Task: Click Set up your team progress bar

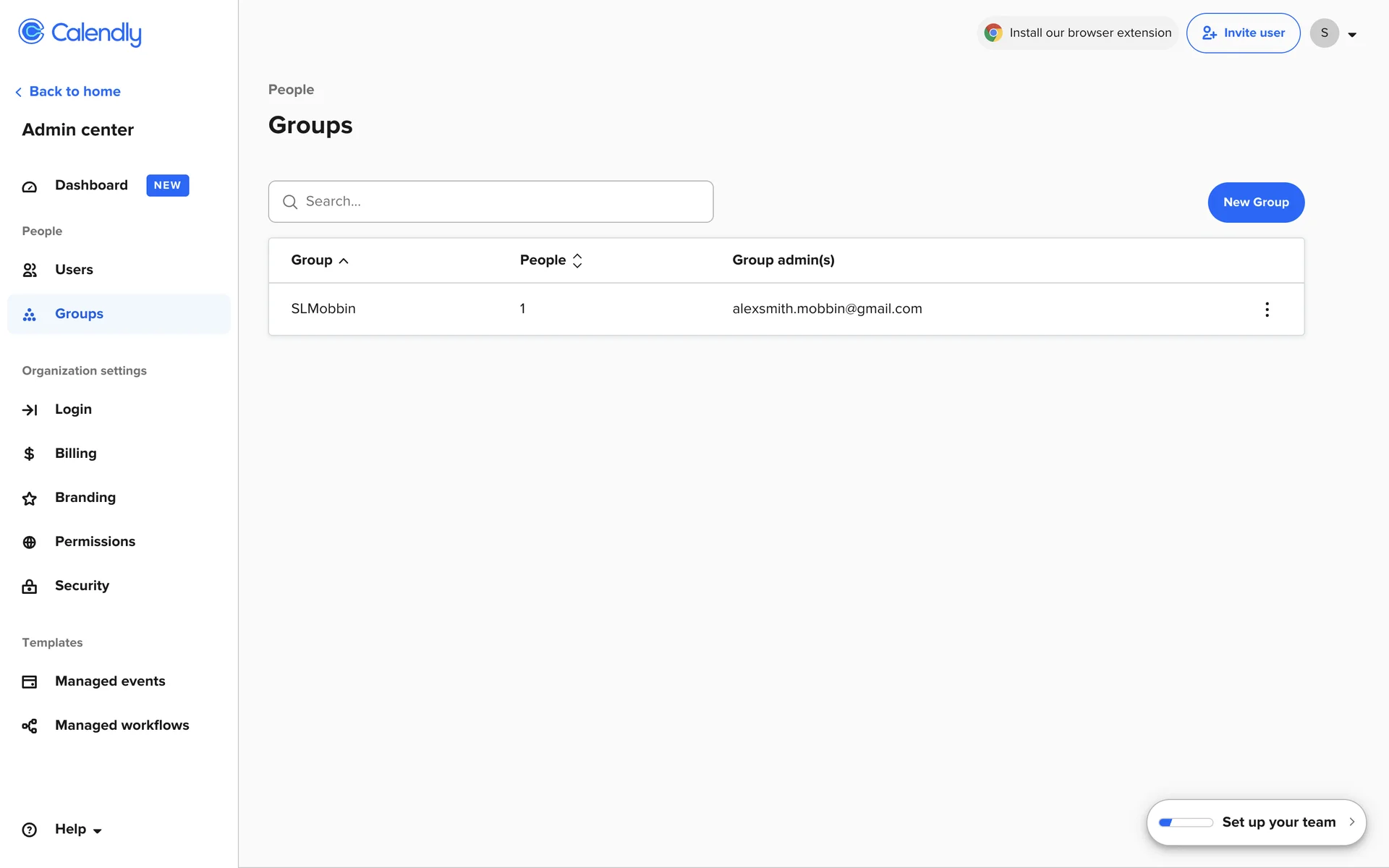Action: tap(1186, 822)
